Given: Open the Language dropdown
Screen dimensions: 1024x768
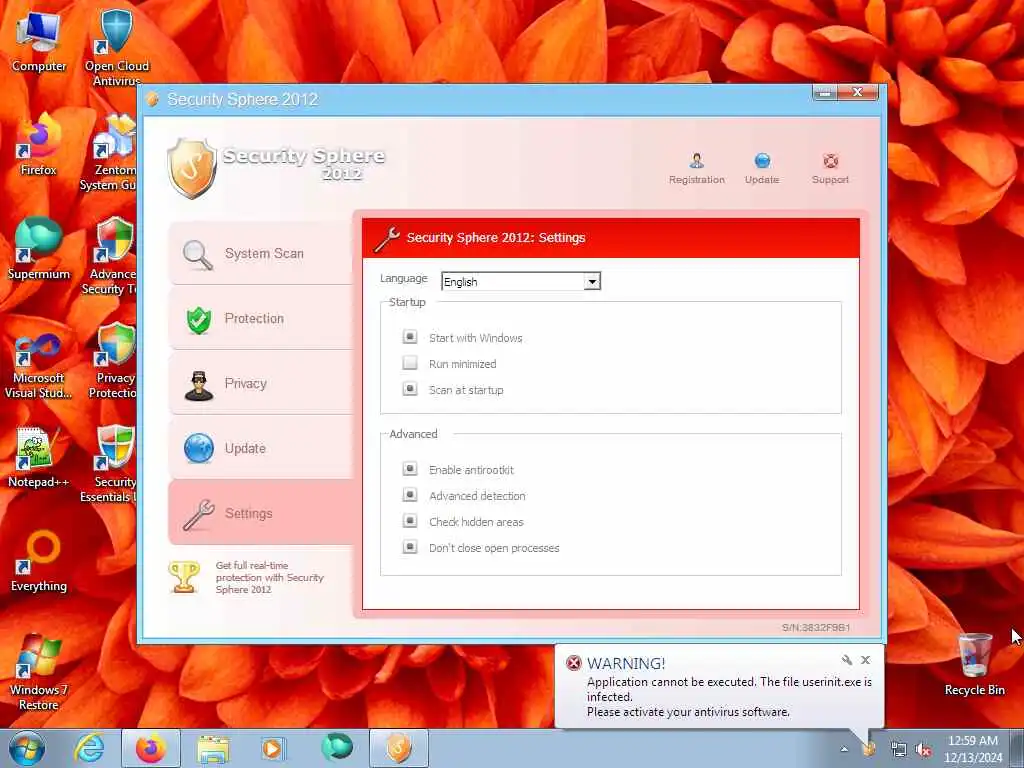Looking at the screenshot, I should pyautogui.click(x=520, y=281).
